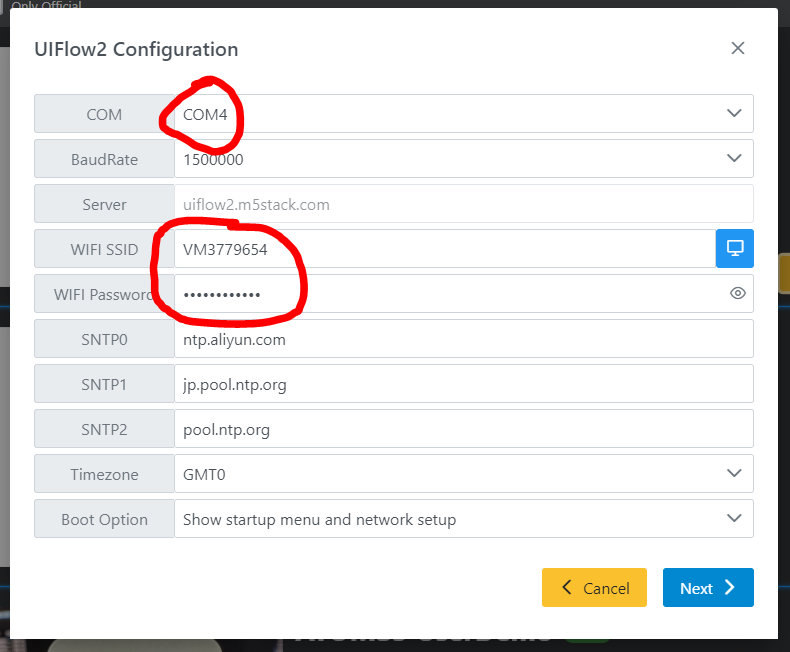Click the BaudRate label

[x=104, y=159]
